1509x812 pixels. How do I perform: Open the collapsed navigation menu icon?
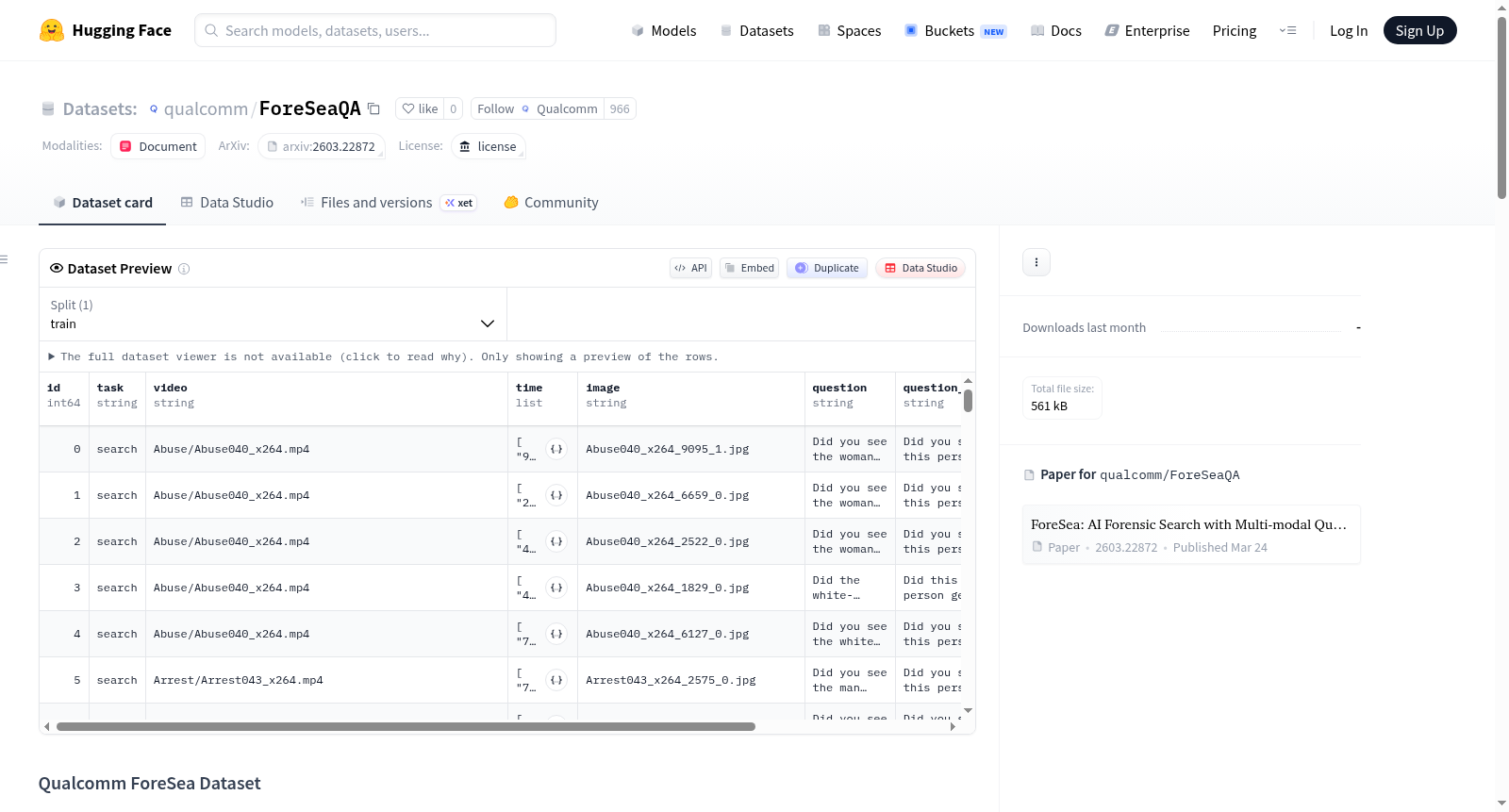[1287, 30]
